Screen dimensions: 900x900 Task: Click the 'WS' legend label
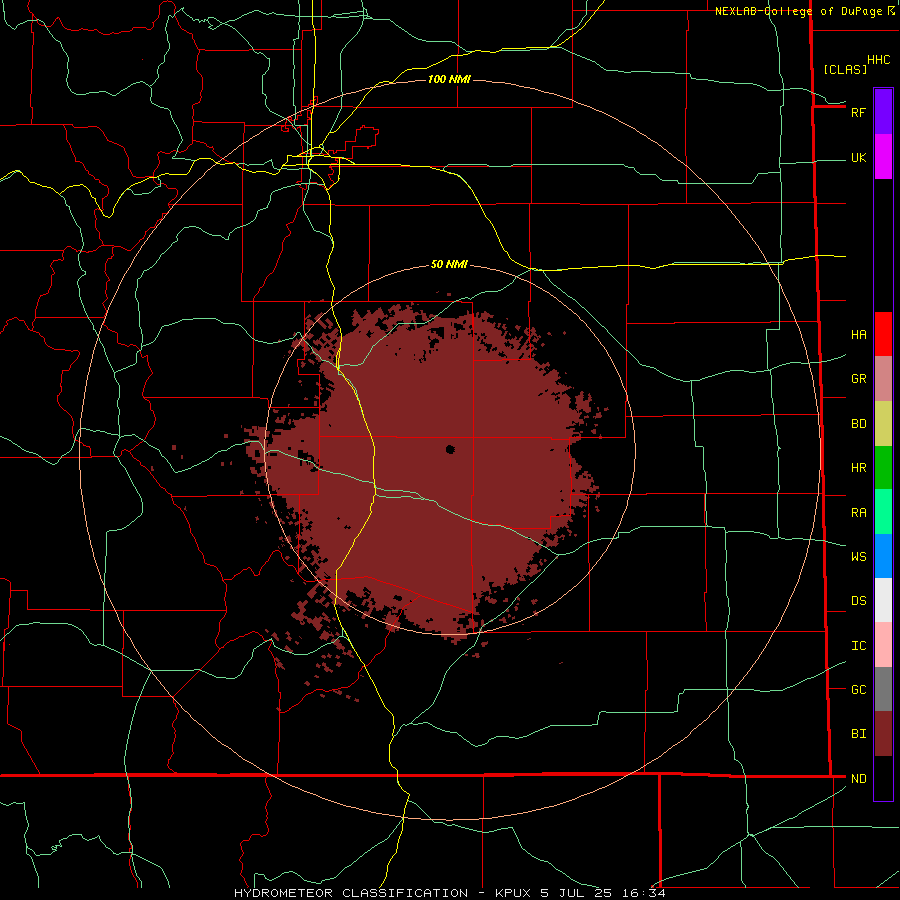858,556
